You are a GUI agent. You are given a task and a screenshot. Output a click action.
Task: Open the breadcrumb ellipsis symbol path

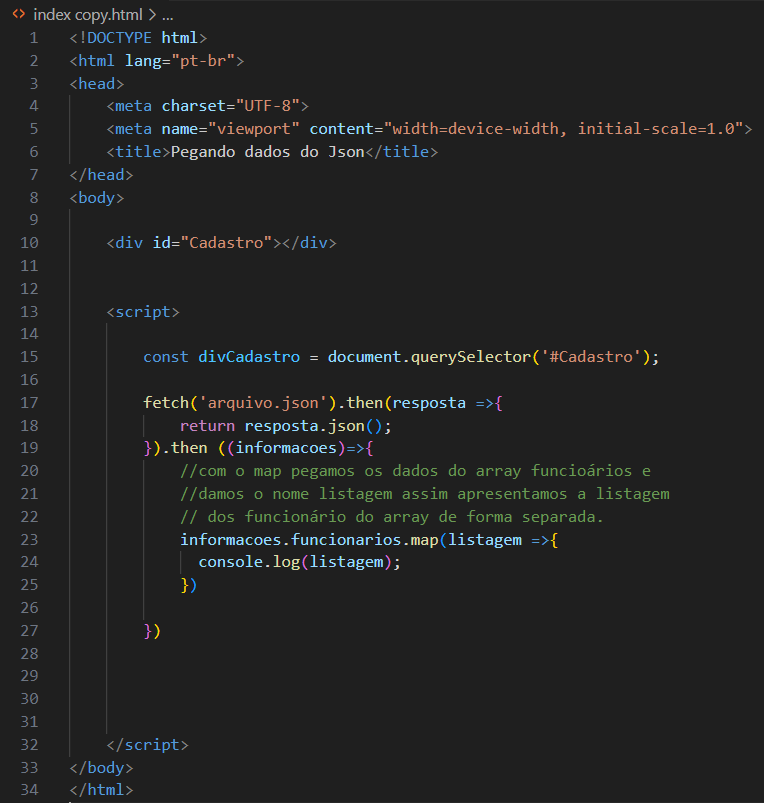tap(167, 16)
